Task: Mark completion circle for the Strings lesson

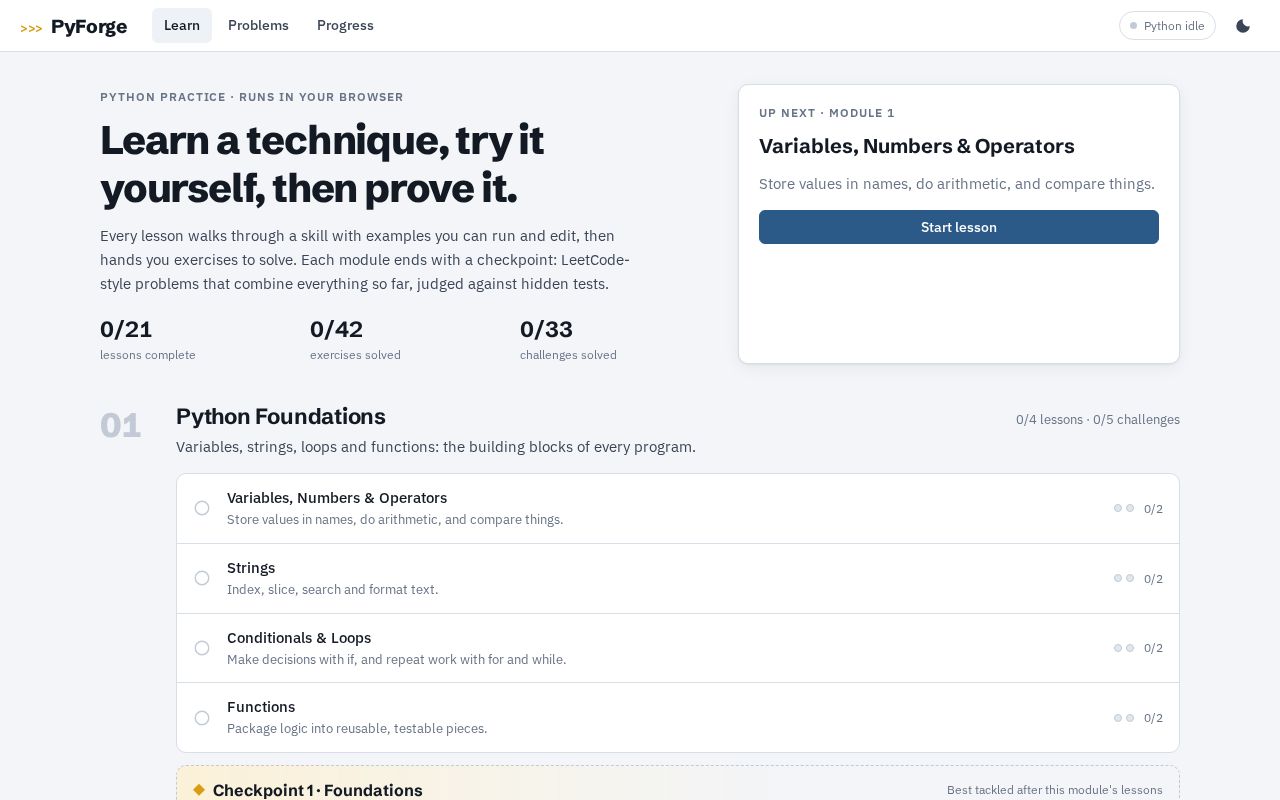Action: (202, 578)
